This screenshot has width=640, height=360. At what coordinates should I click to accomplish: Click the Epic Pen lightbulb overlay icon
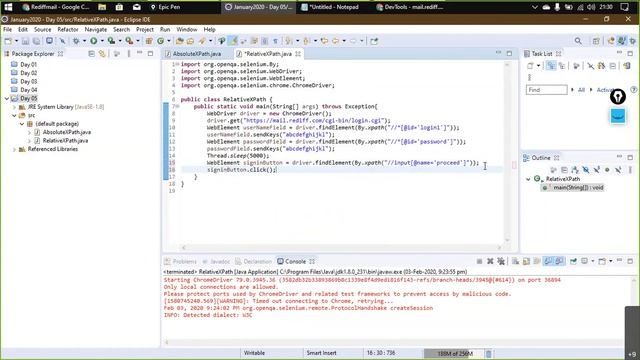click(618, 97)
